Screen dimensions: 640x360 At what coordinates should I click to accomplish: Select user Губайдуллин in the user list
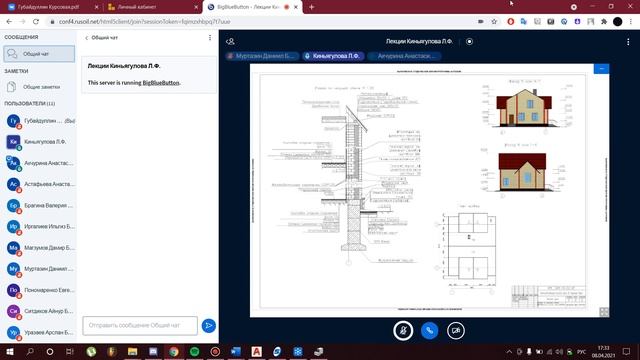pyautogui.click(x=40, y=121)
